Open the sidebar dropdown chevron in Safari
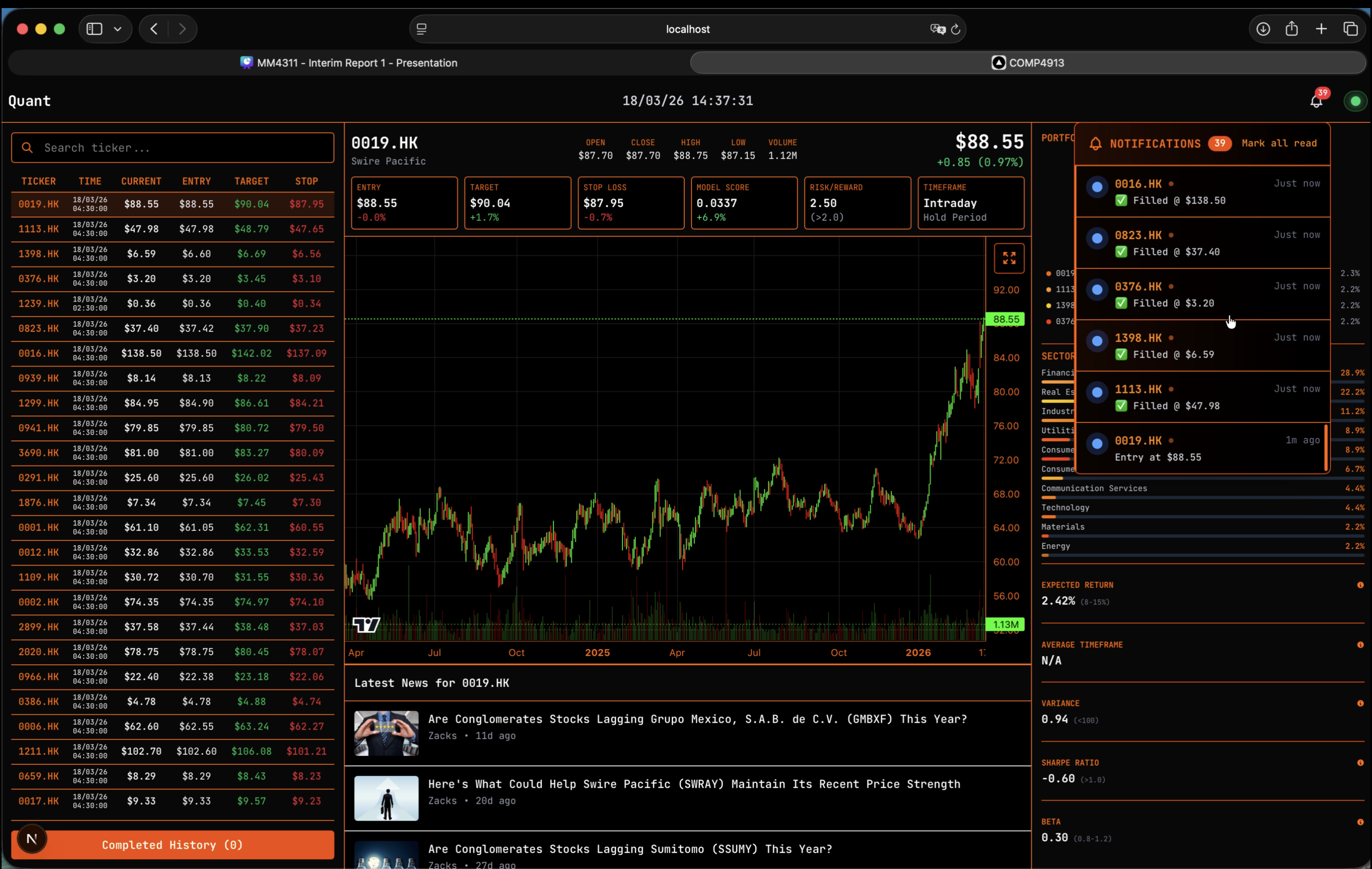Screen dimensions: 1372x869 pos(118,28)
